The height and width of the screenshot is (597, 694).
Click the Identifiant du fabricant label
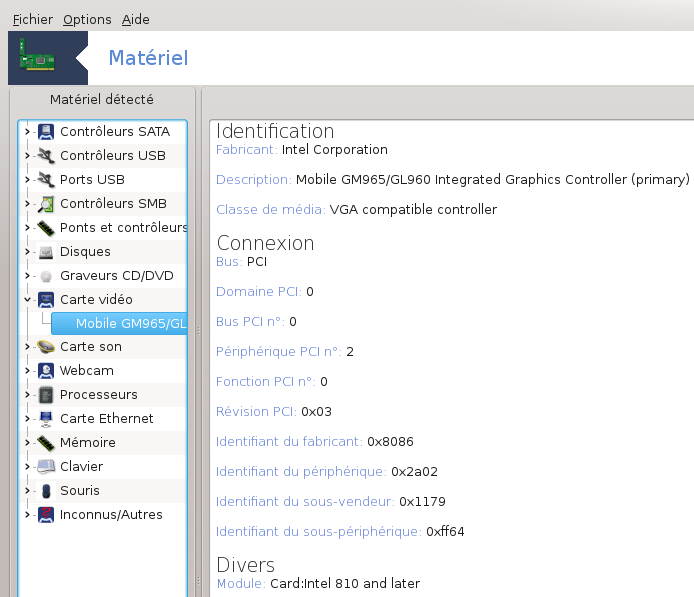tap(289, 441)
